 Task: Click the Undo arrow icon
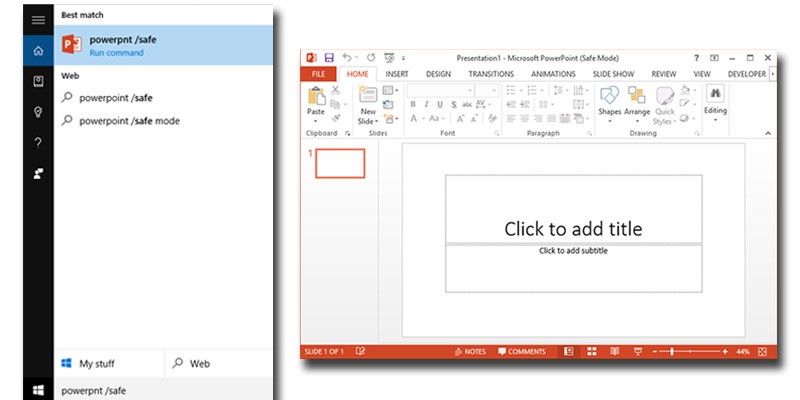coord(347,58)
